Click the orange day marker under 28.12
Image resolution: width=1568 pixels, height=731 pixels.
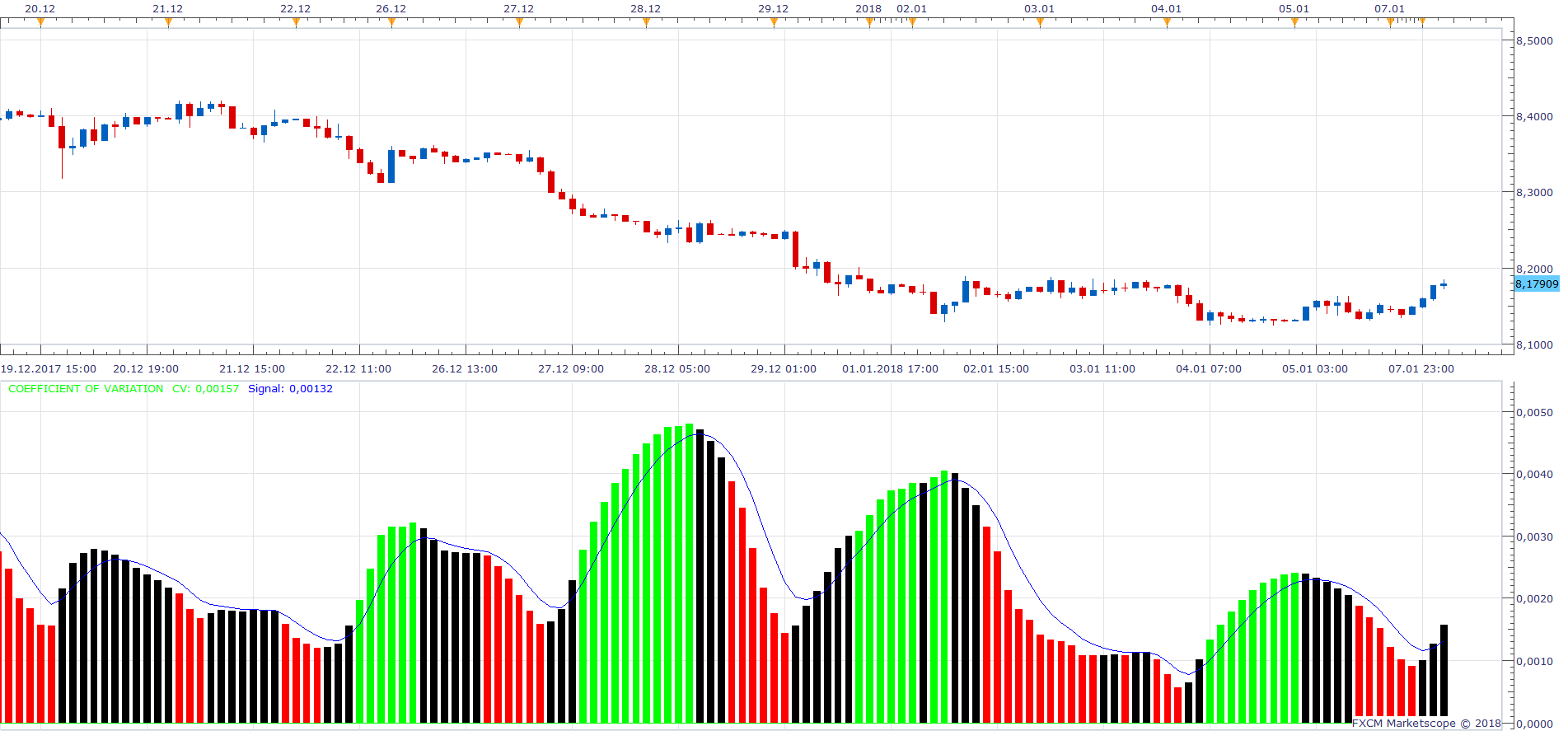pos(646,22)
